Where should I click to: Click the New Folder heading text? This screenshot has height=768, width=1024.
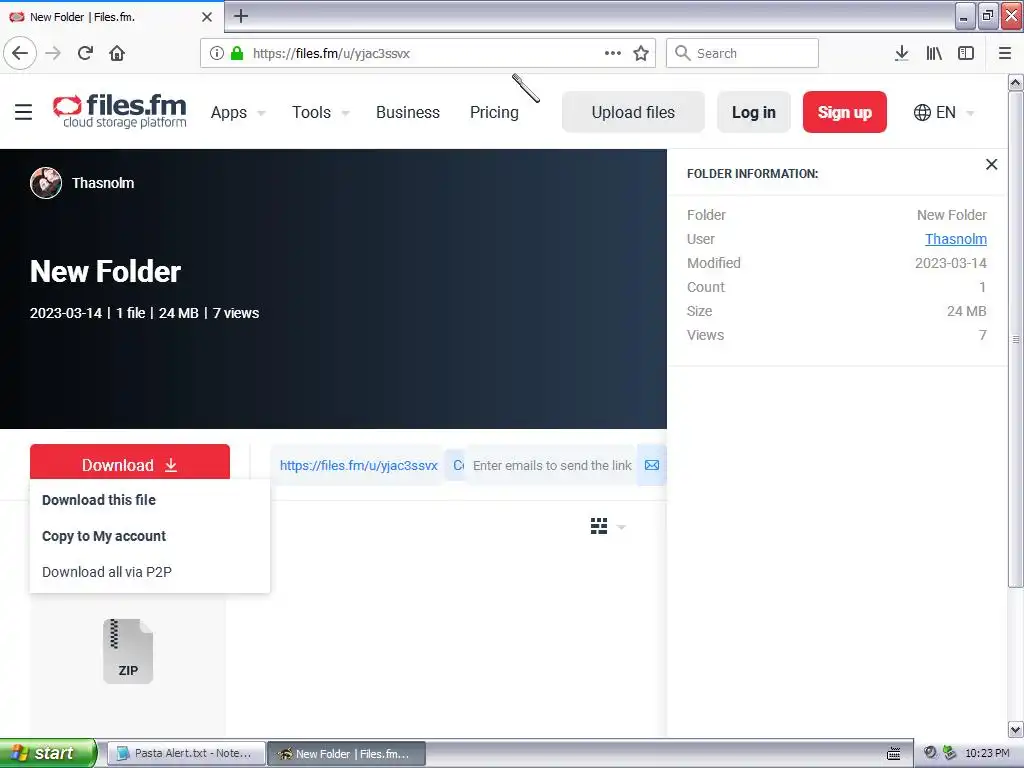click(x=105, y=271)
